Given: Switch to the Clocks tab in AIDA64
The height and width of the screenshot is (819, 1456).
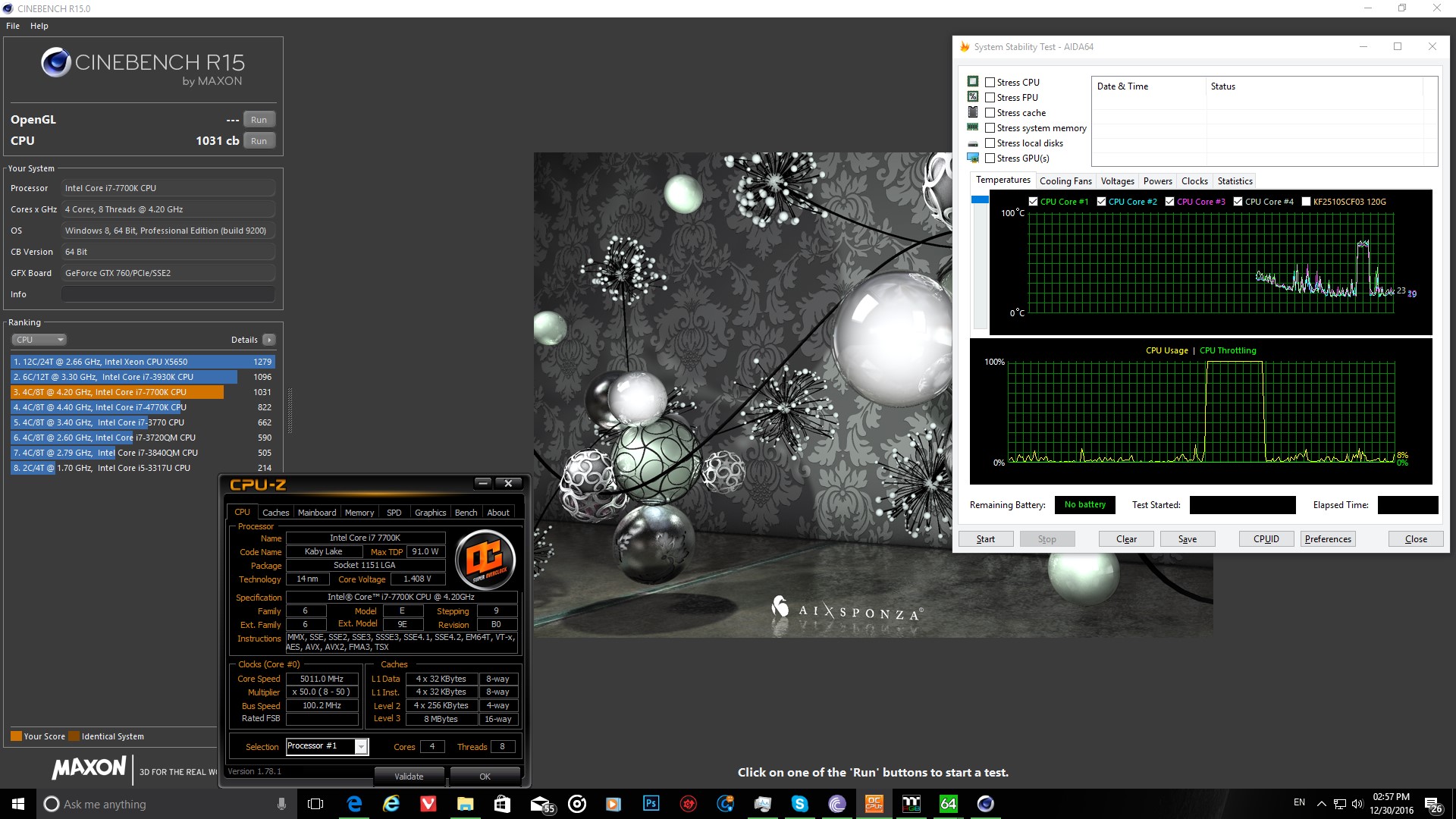Looking at the screenshot, I should [1194, 180].
